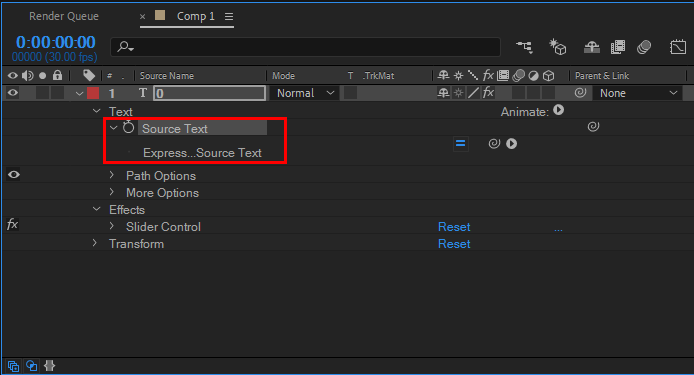Toggle the Transfer Controls pane icon
Viewport: 694px width, 375px height.
click(x=31, y=366)
